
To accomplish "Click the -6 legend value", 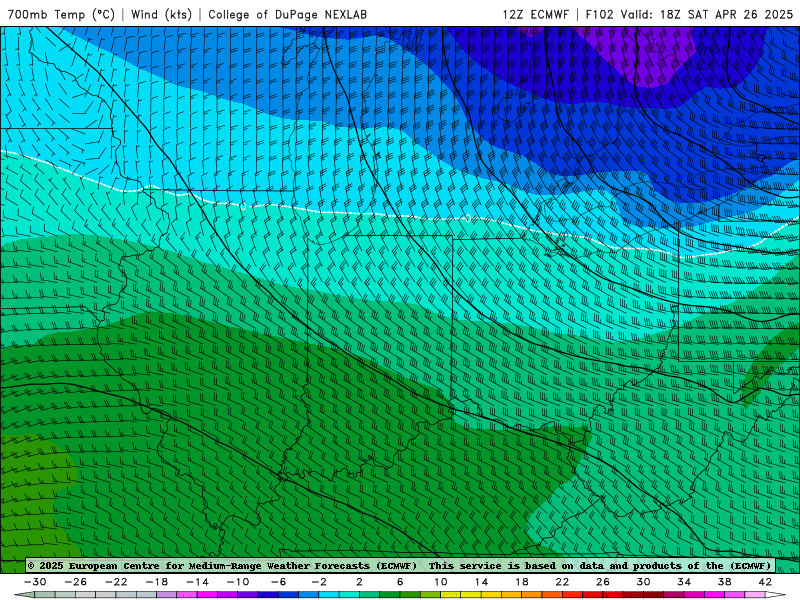I will pos(279,582).
